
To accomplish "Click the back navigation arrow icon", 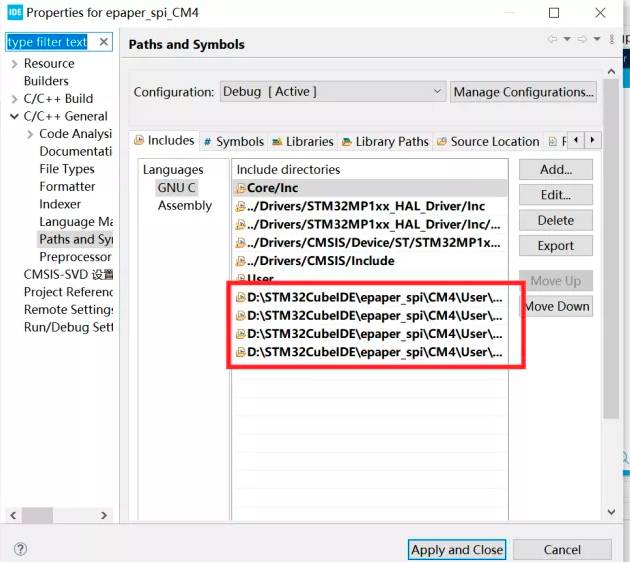I will [x=552, y=39].
